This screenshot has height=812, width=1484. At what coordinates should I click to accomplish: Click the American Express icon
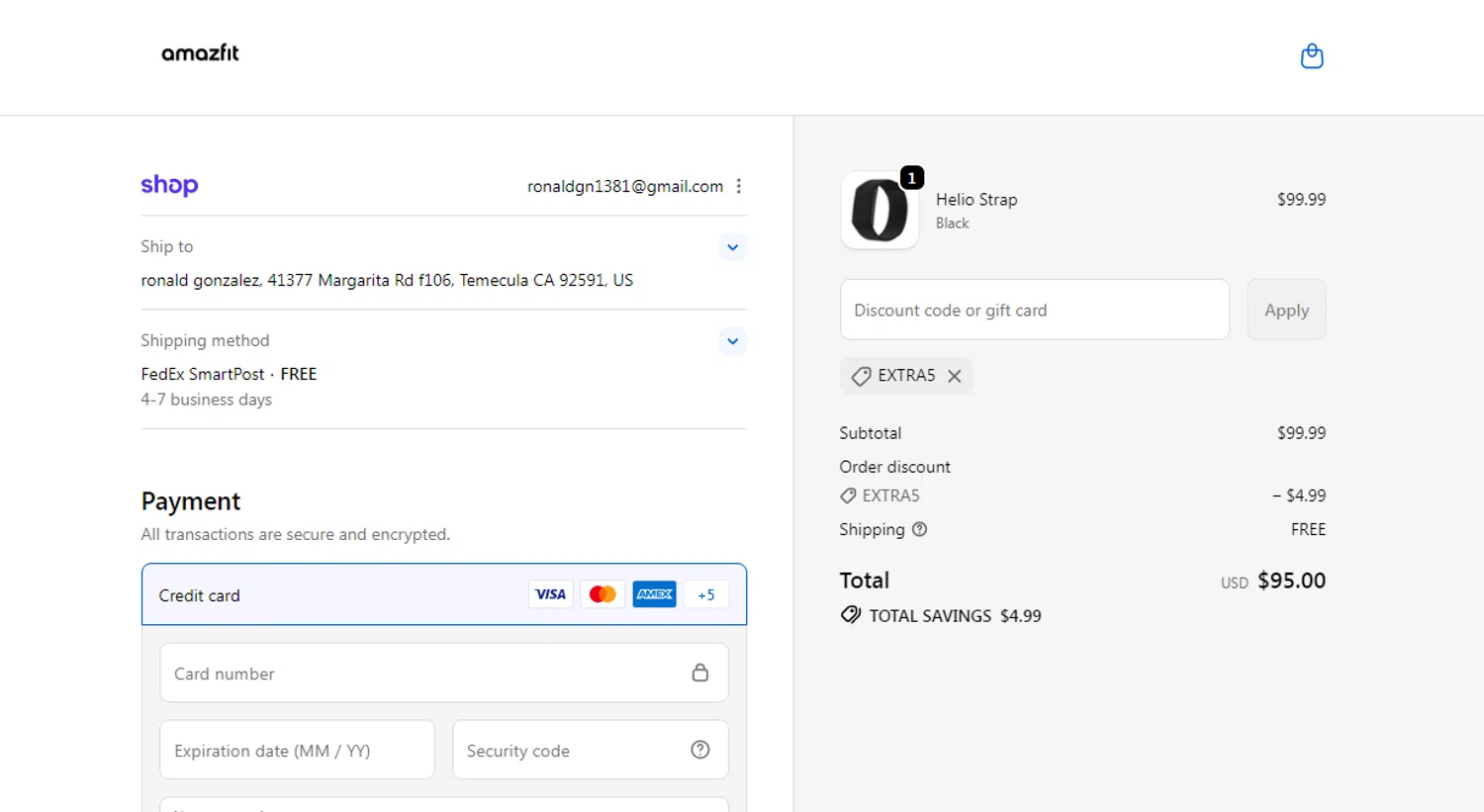(654, 594)
